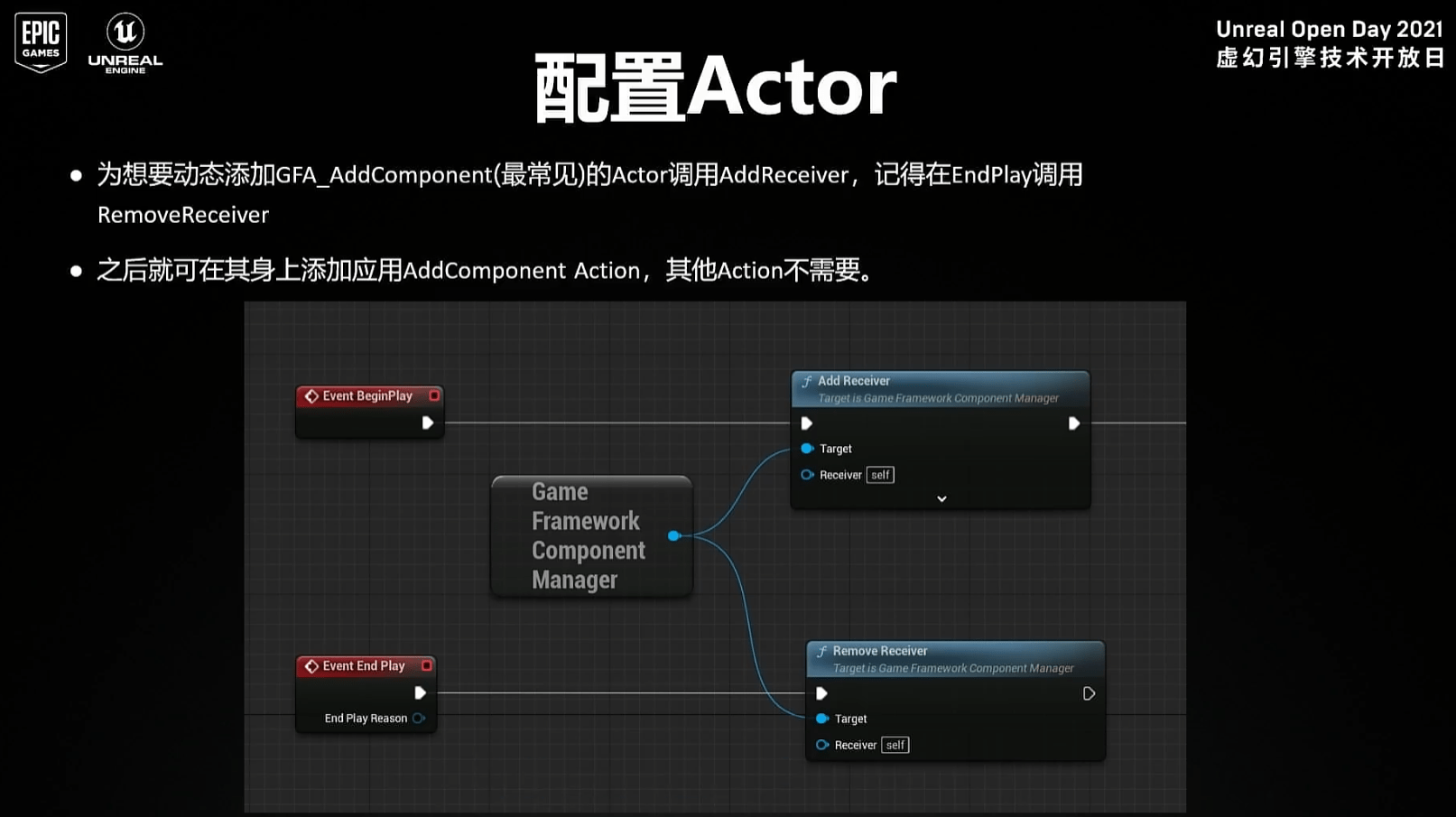Screen dimensions: 1456x817
Task: Click the Add Receiver execution input pin
Action: coord(807,423)
